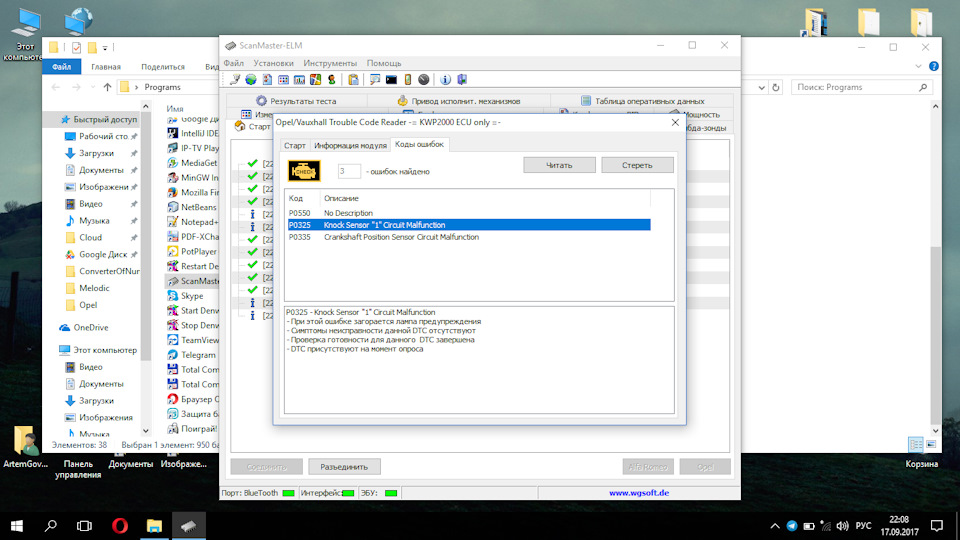
Task: Show hidden tray icons chevron
Action: click(x=774, y=525)
